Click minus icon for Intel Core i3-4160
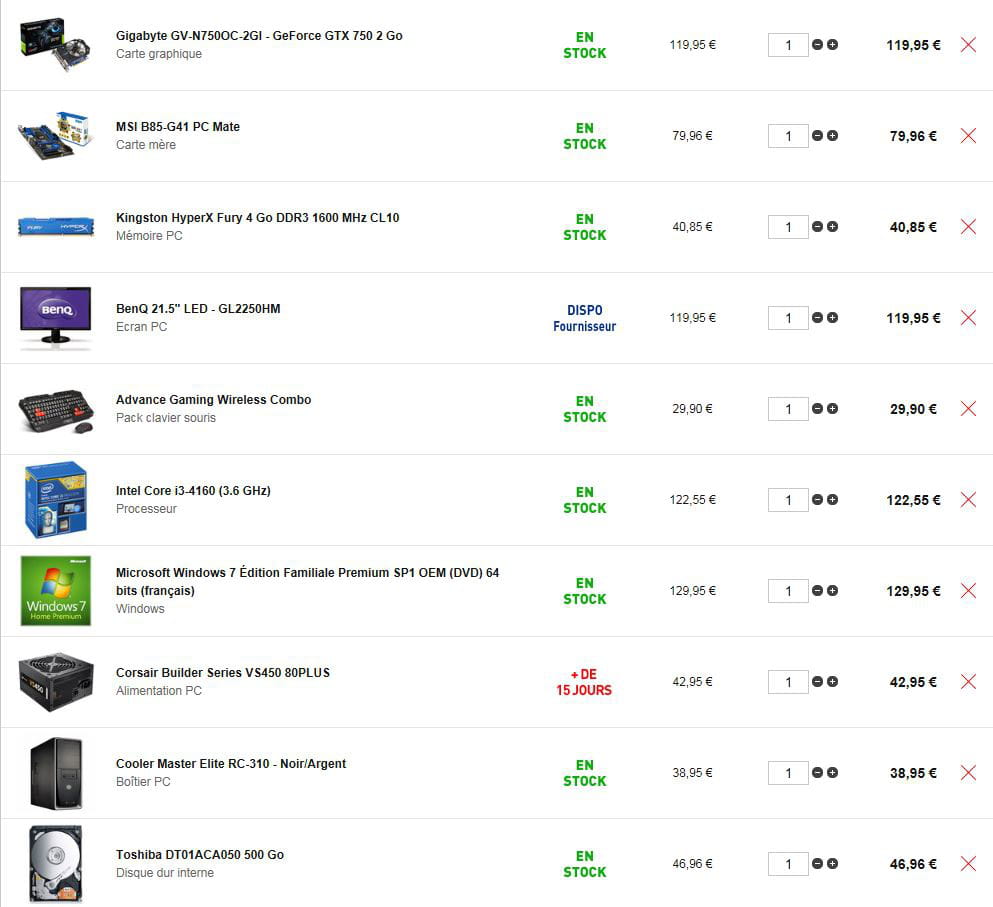 point(817,500)
